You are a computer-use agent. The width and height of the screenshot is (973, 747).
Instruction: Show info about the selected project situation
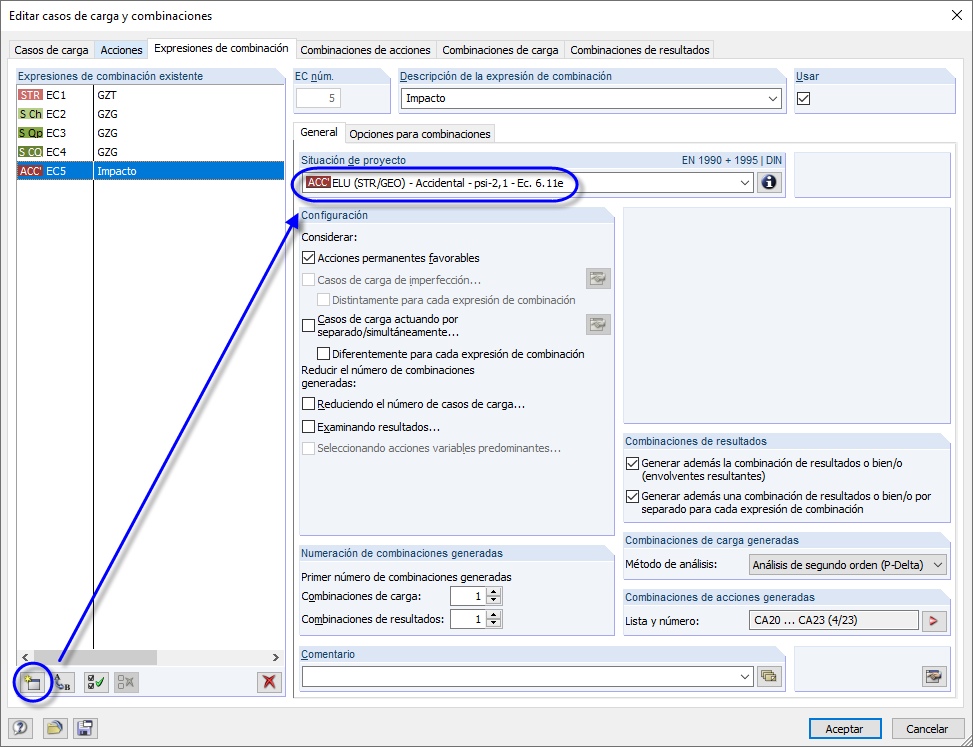click(x=768, y=182)
